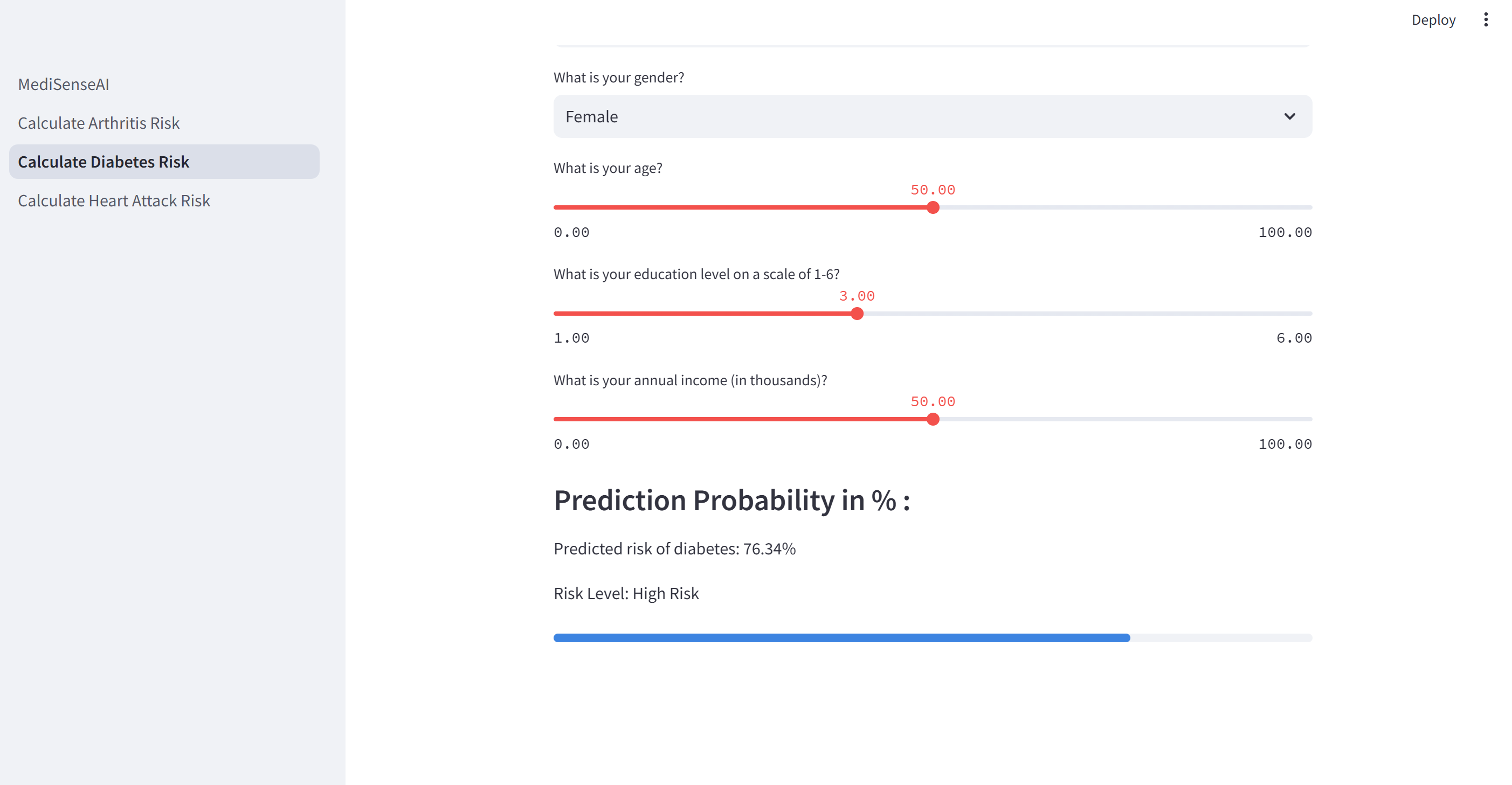The height and width of the screenshot is (785, 1512).
Task: Select Calculate Diabetes Risk in sidebar
Action: click(x=103, y=161)
